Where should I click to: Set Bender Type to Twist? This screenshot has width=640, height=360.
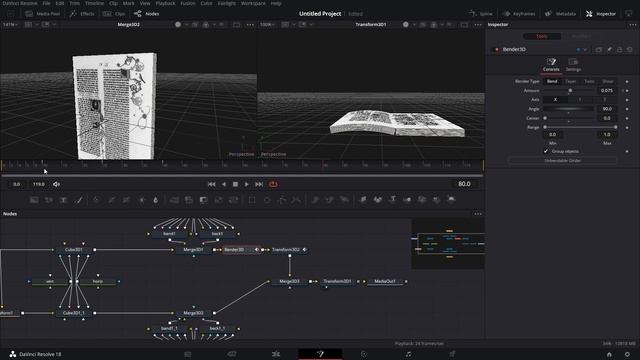coord(589,81)
